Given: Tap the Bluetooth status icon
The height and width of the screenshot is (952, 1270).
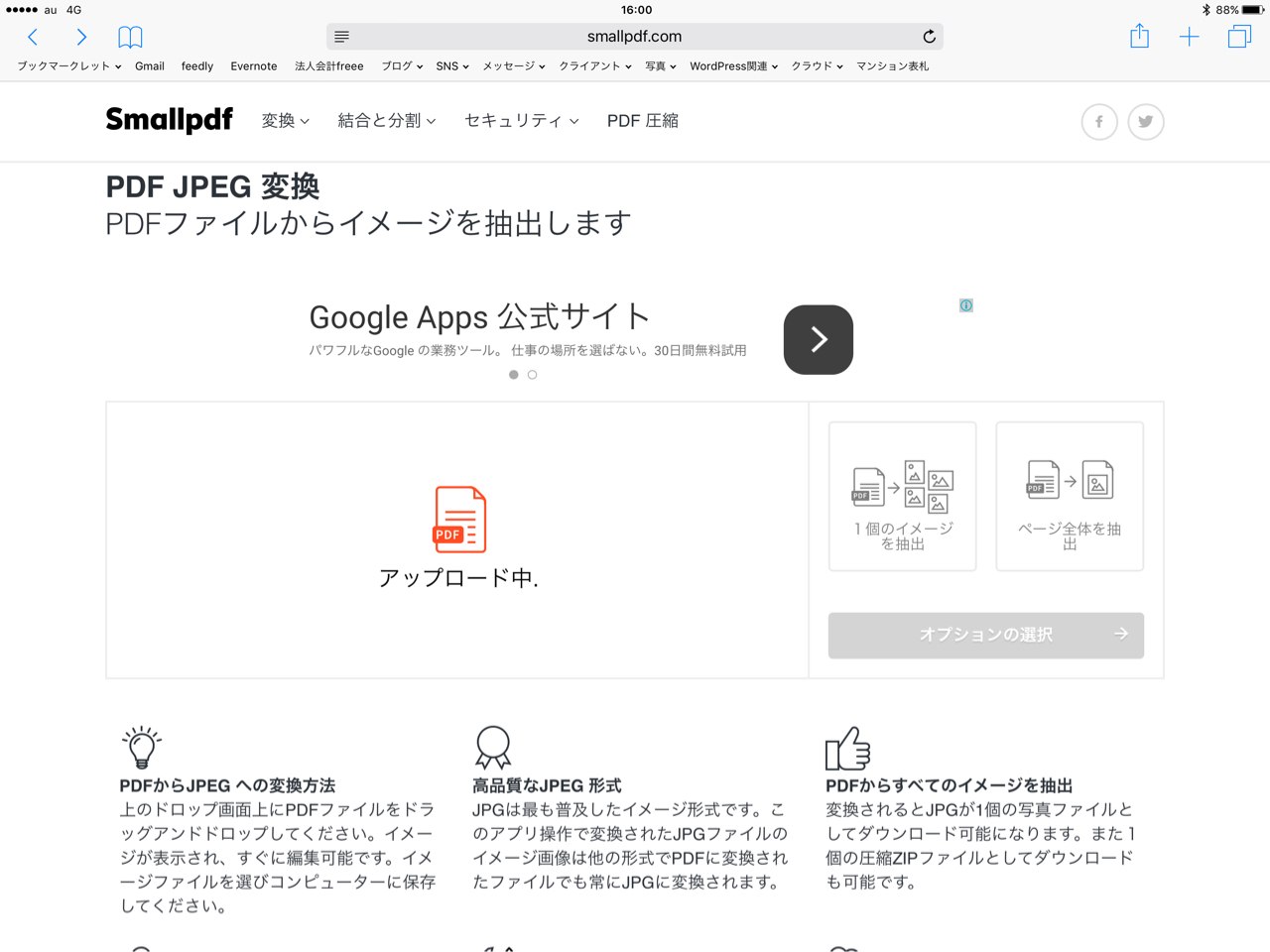Looking at the screenshot, I should pyautogui.click(x=1206, y=10).
